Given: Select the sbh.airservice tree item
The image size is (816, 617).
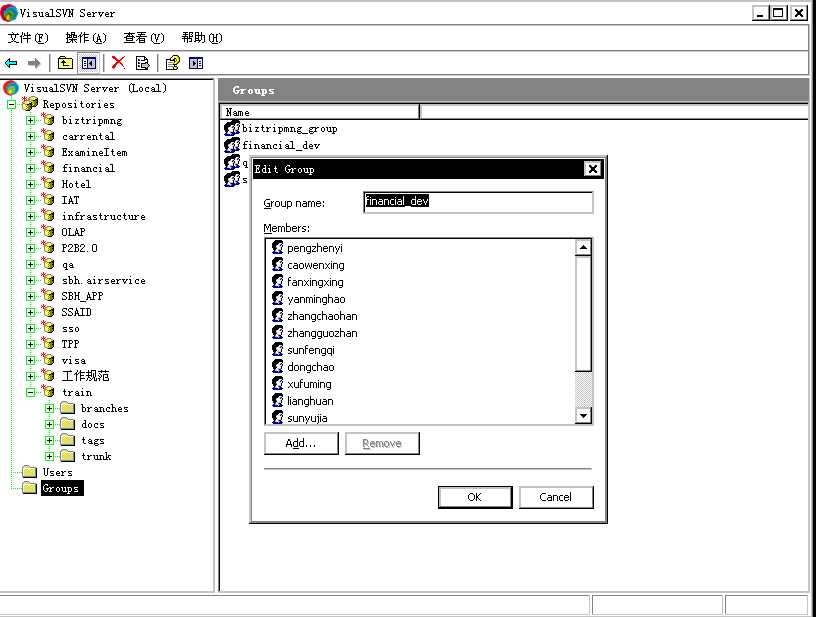Looking at the screenshot, I should tap(104, 280).
